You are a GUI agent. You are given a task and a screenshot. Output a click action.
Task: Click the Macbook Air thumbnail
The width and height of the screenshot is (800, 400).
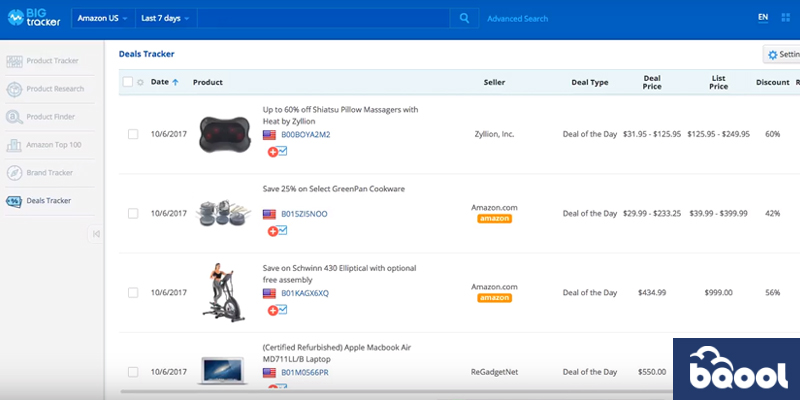222,370
